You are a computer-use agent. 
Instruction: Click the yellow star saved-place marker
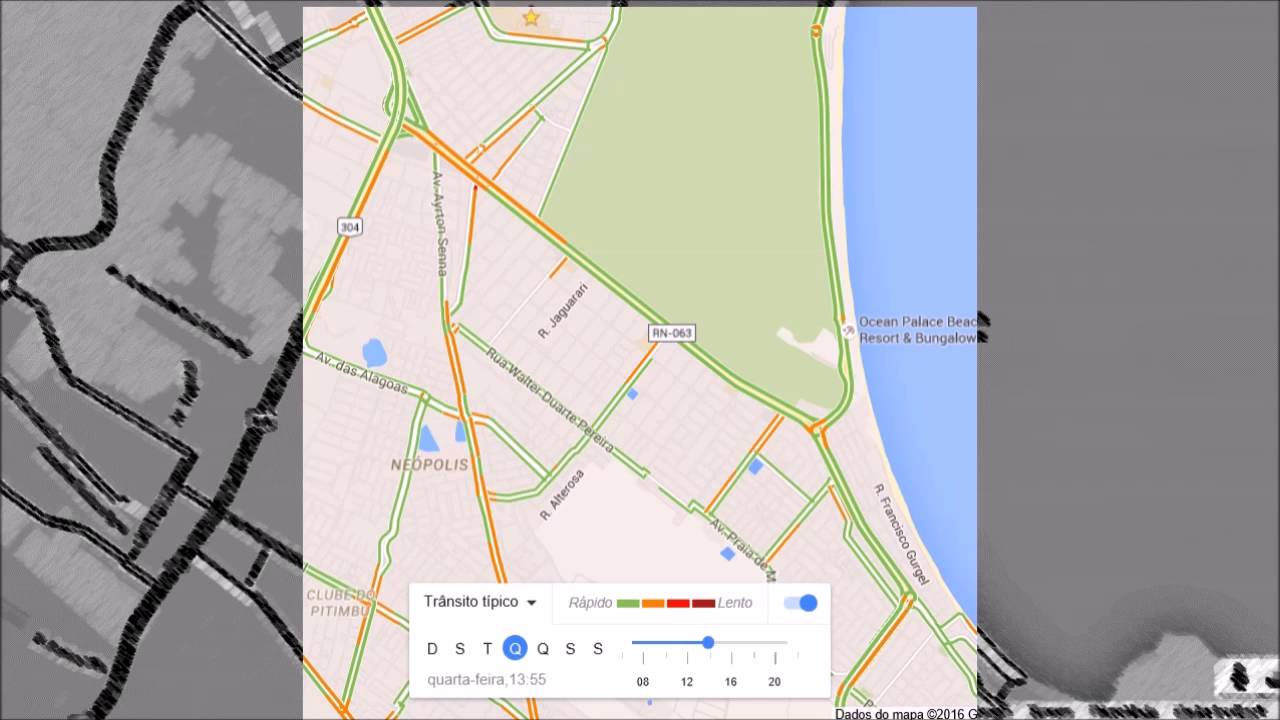click(x=531, y=18)
